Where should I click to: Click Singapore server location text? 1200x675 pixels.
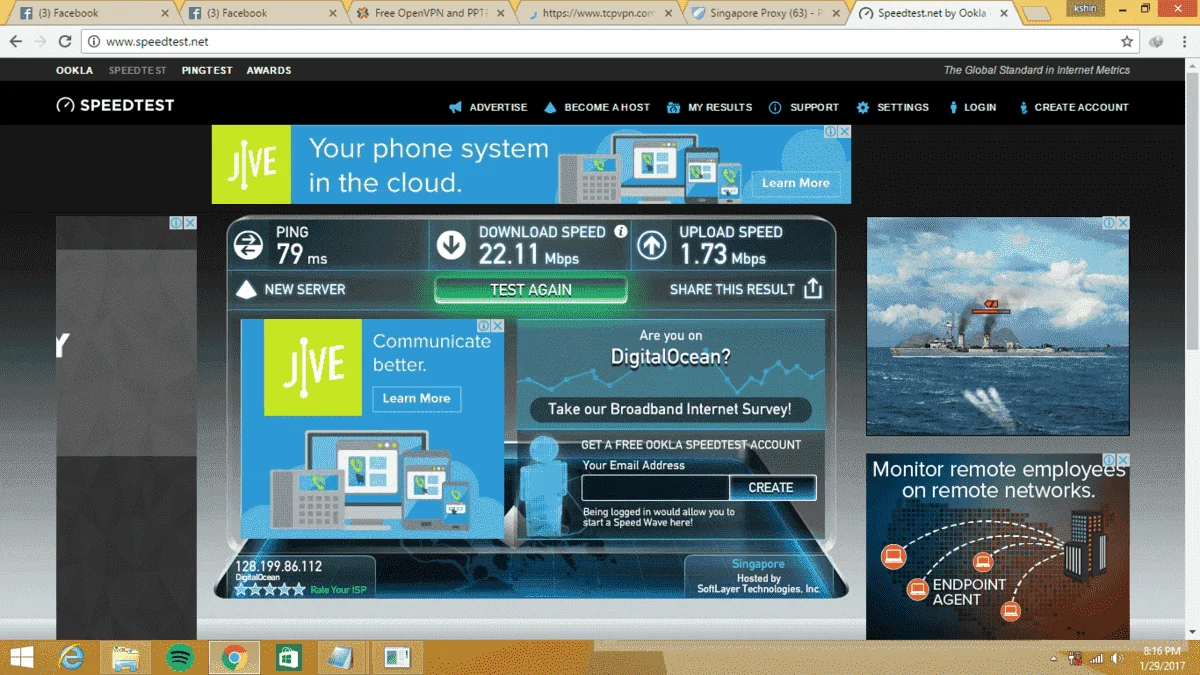tap(758, 564)
